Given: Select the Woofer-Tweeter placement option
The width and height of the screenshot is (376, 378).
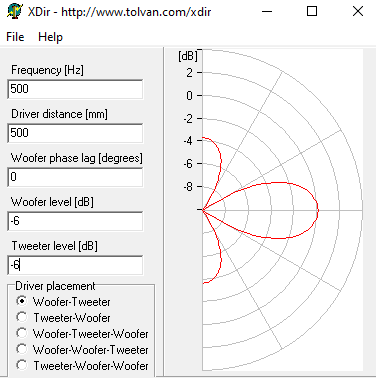Looking at the screenshot, I should [x=63, y=302].
